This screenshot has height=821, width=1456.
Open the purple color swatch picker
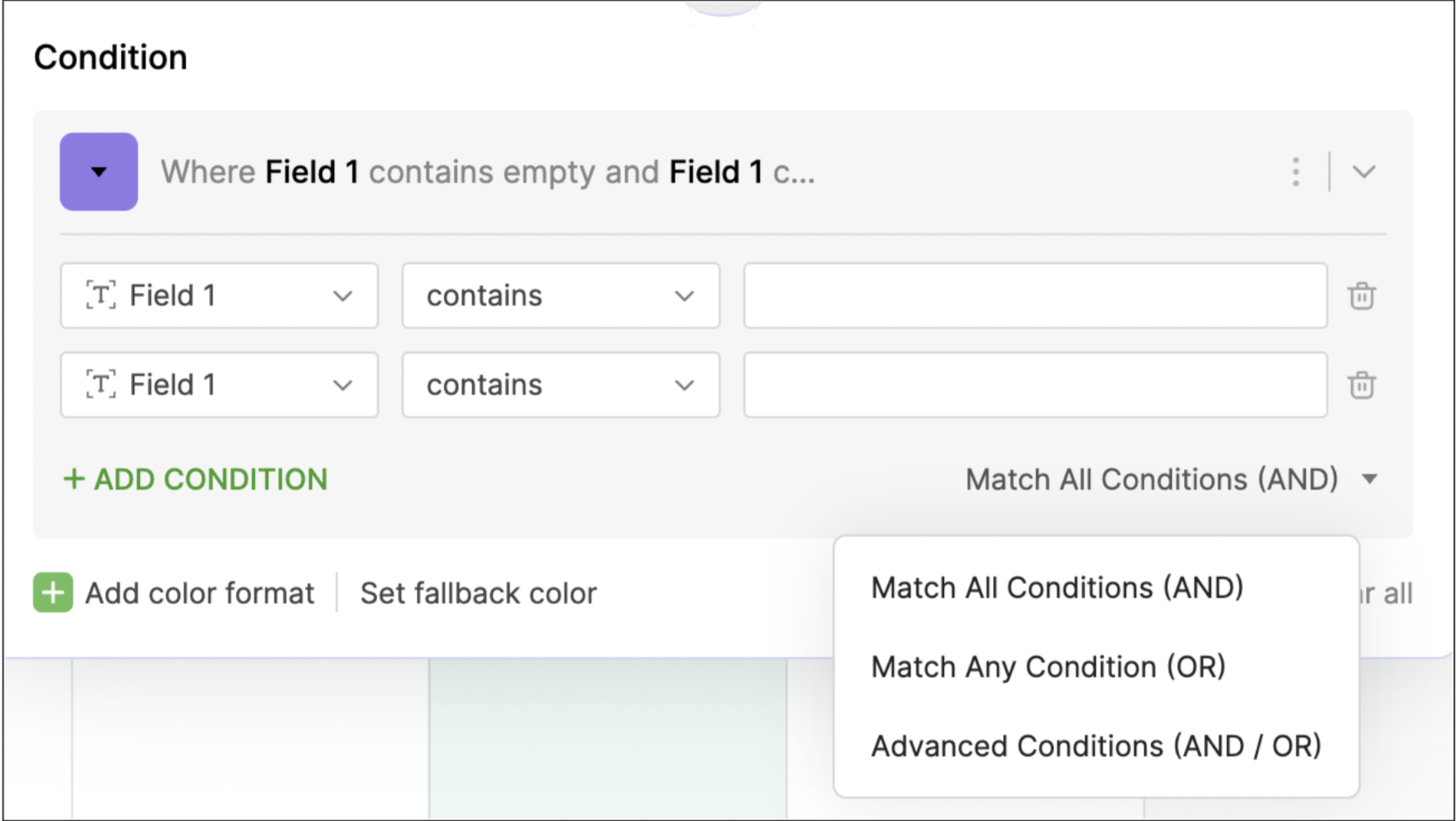pos(98,172)
